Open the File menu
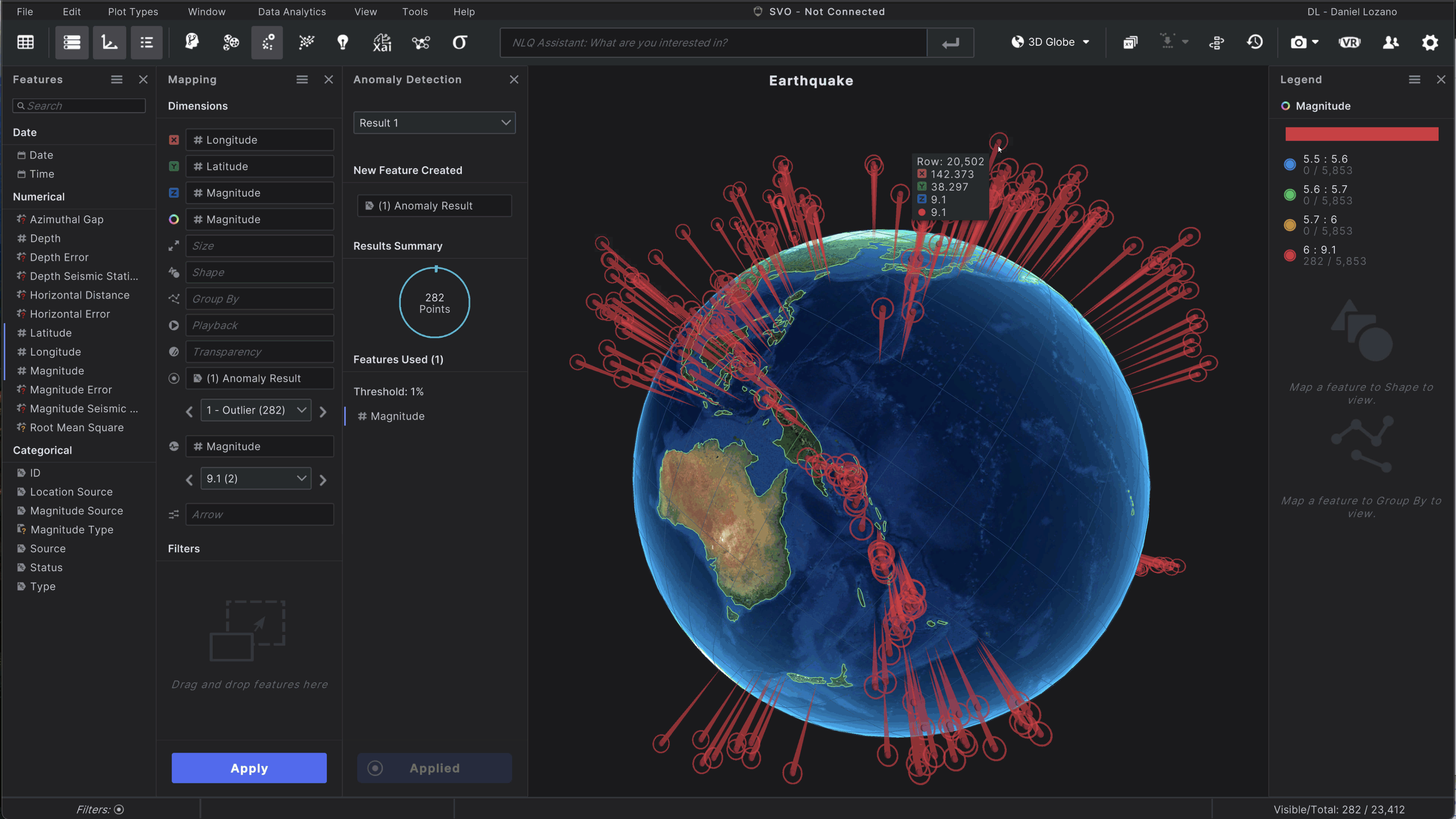This screenshot has height=819, width=1456. point(25,11)
